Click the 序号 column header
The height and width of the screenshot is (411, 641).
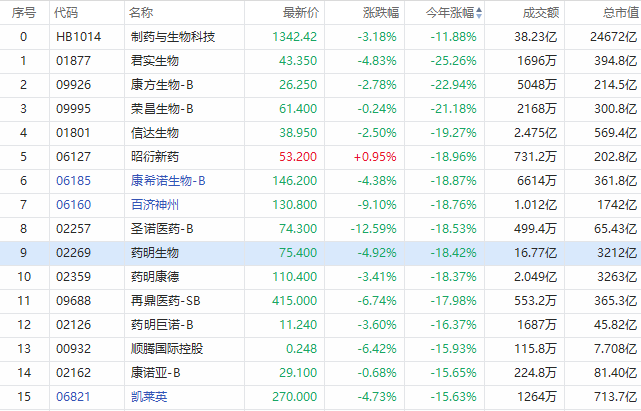[24, 13]
